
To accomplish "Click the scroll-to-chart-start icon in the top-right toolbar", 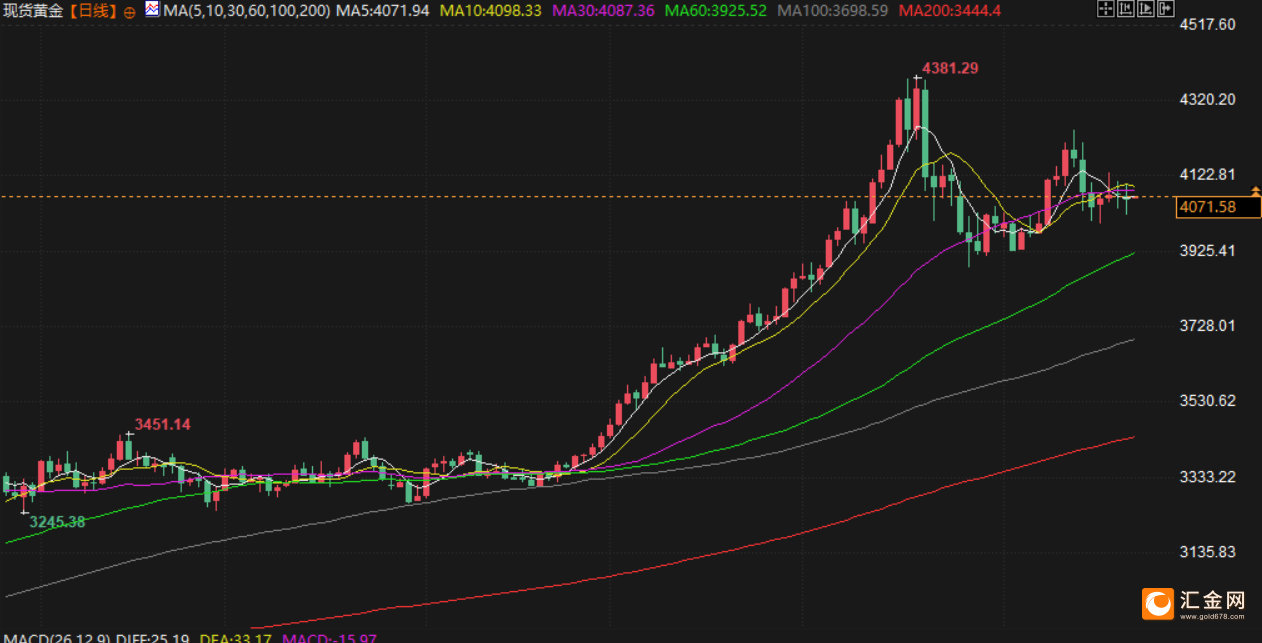I will click(1126, 8).
